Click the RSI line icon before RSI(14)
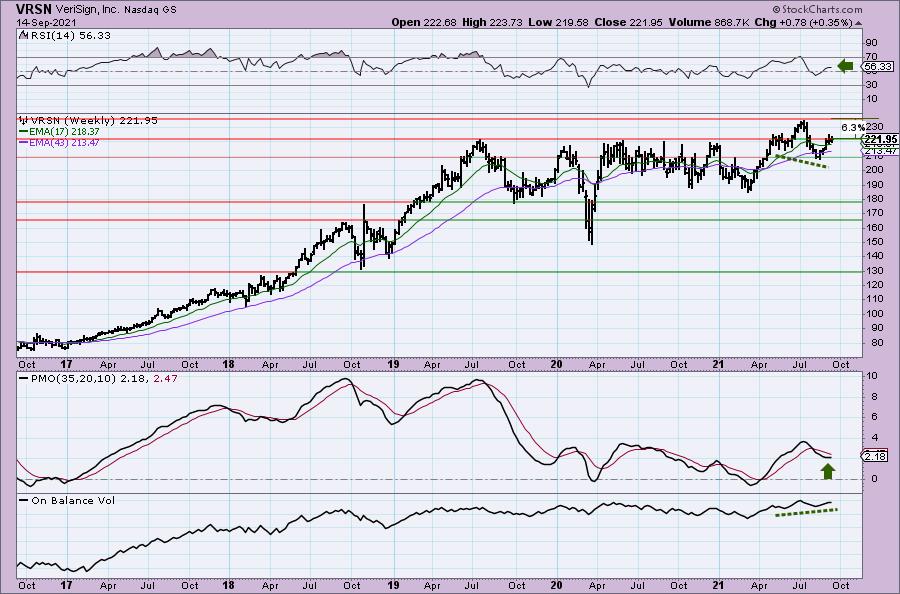The width and height of the screenshot is (900, 594). click(24, 35)
